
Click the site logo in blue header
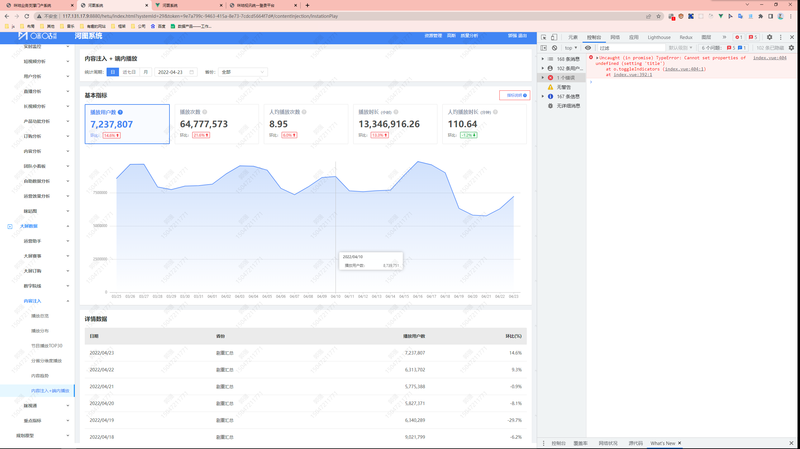tap(37, 36)
